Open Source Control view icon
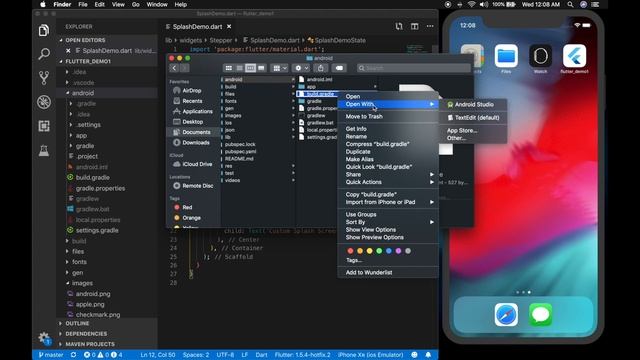This screenshot has height=360, width=640. point(44,78)
